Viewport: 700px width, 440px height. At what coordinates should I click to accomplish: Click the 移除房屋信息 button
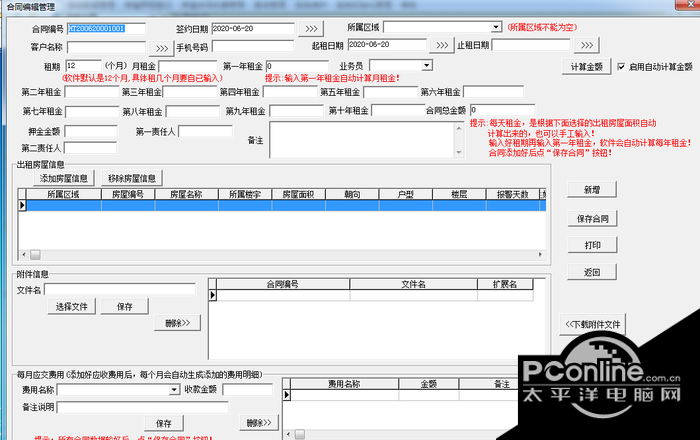pos(132,178)
